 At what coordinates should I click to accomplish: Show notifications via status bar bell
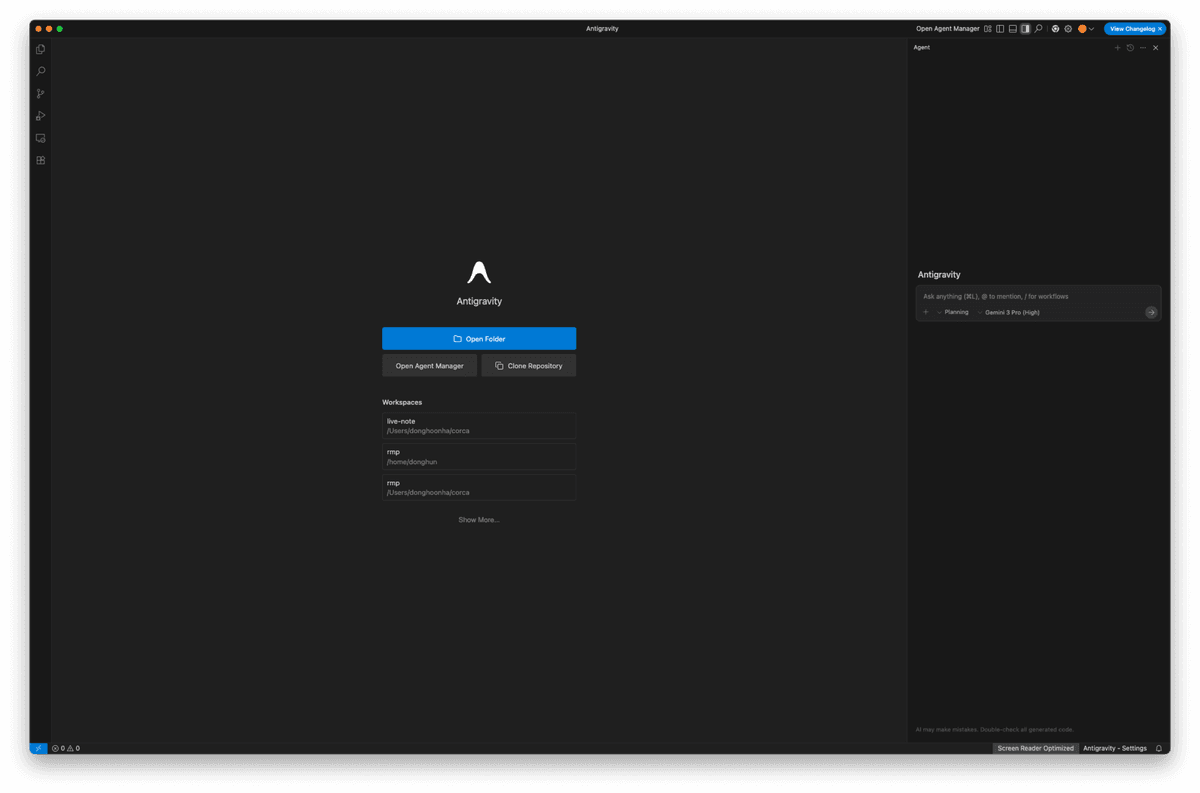[x=1159, y=748]
